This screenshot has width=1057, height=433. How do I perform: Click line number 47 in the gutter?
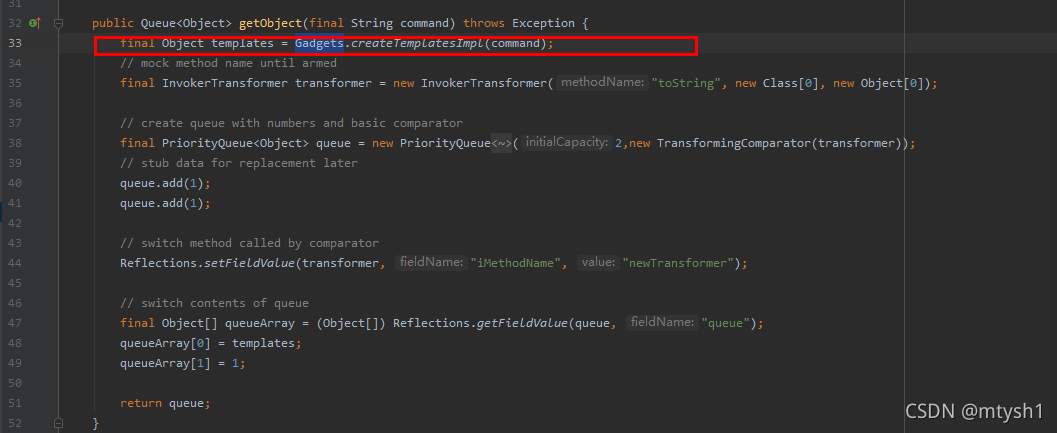[15, 323]
